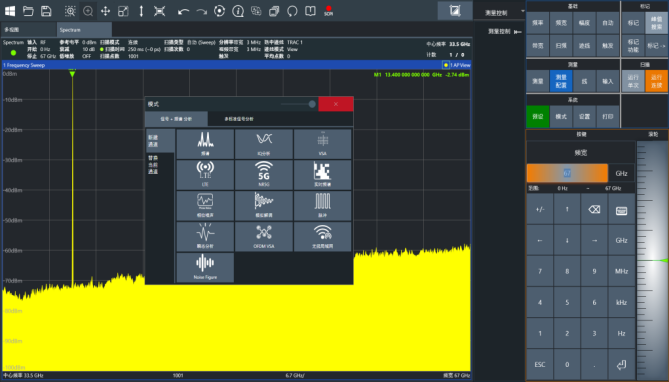Click the ESC key on keypad
The width and height of the screenshot is (669, 382).
[x=540, y=364]
